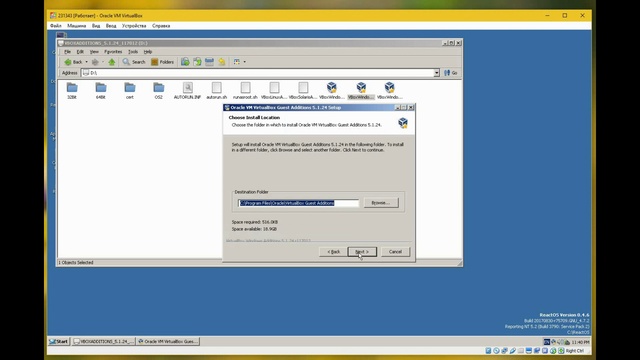Screen dimensions: 640x360
Task: Open Search in the explorer toolbar
Action: tap(134, 62)
